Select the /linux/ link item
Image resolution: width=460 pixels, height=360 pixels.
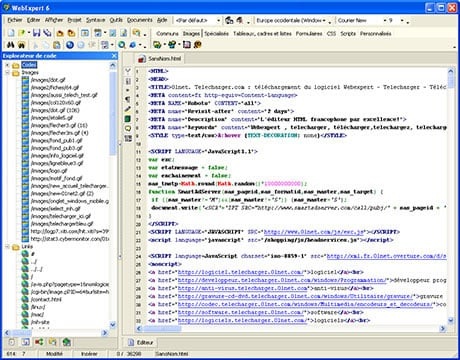pyautogui.click(x=38, y=307)
